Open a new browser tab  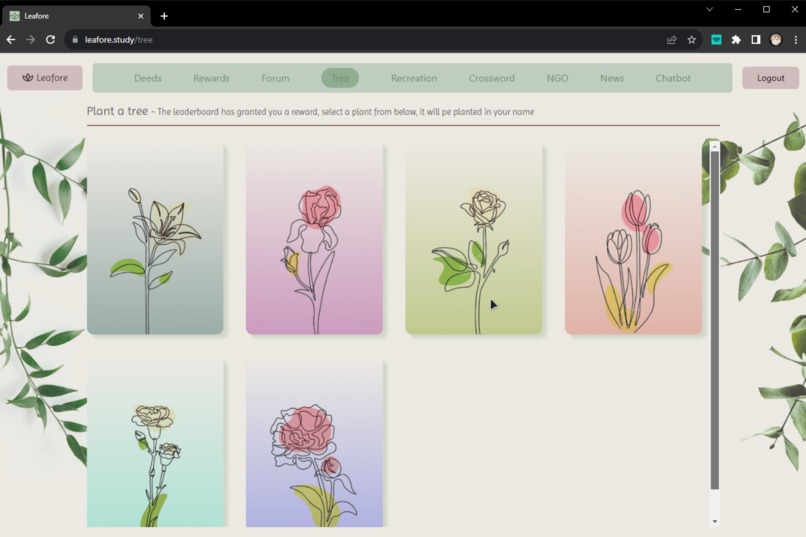coord(164,16)
